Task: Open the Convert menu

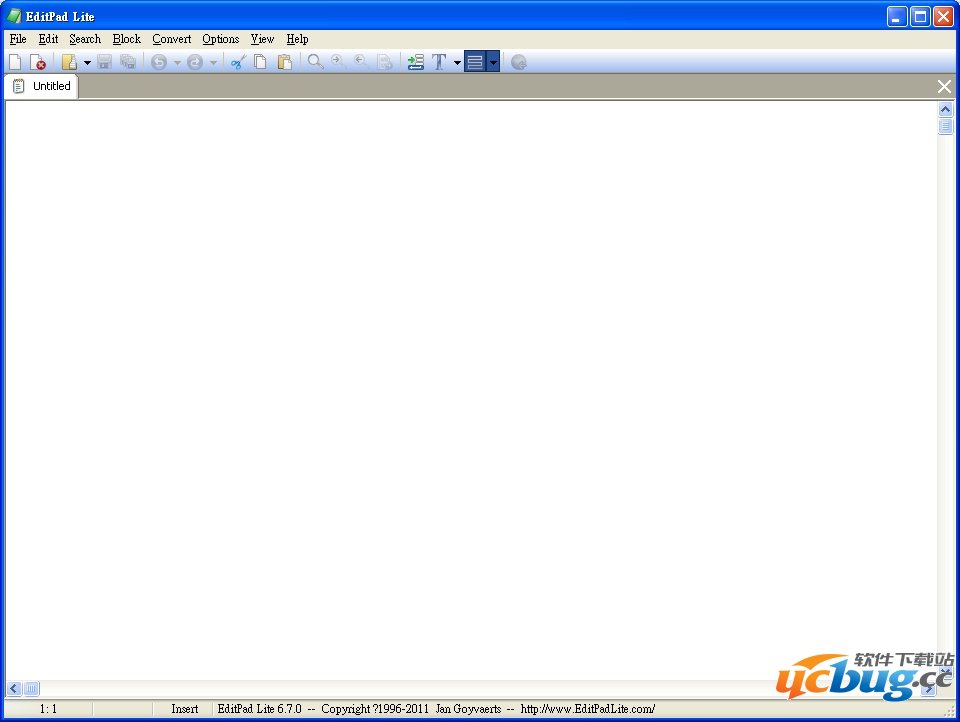Action: click(x=171, y=39)
